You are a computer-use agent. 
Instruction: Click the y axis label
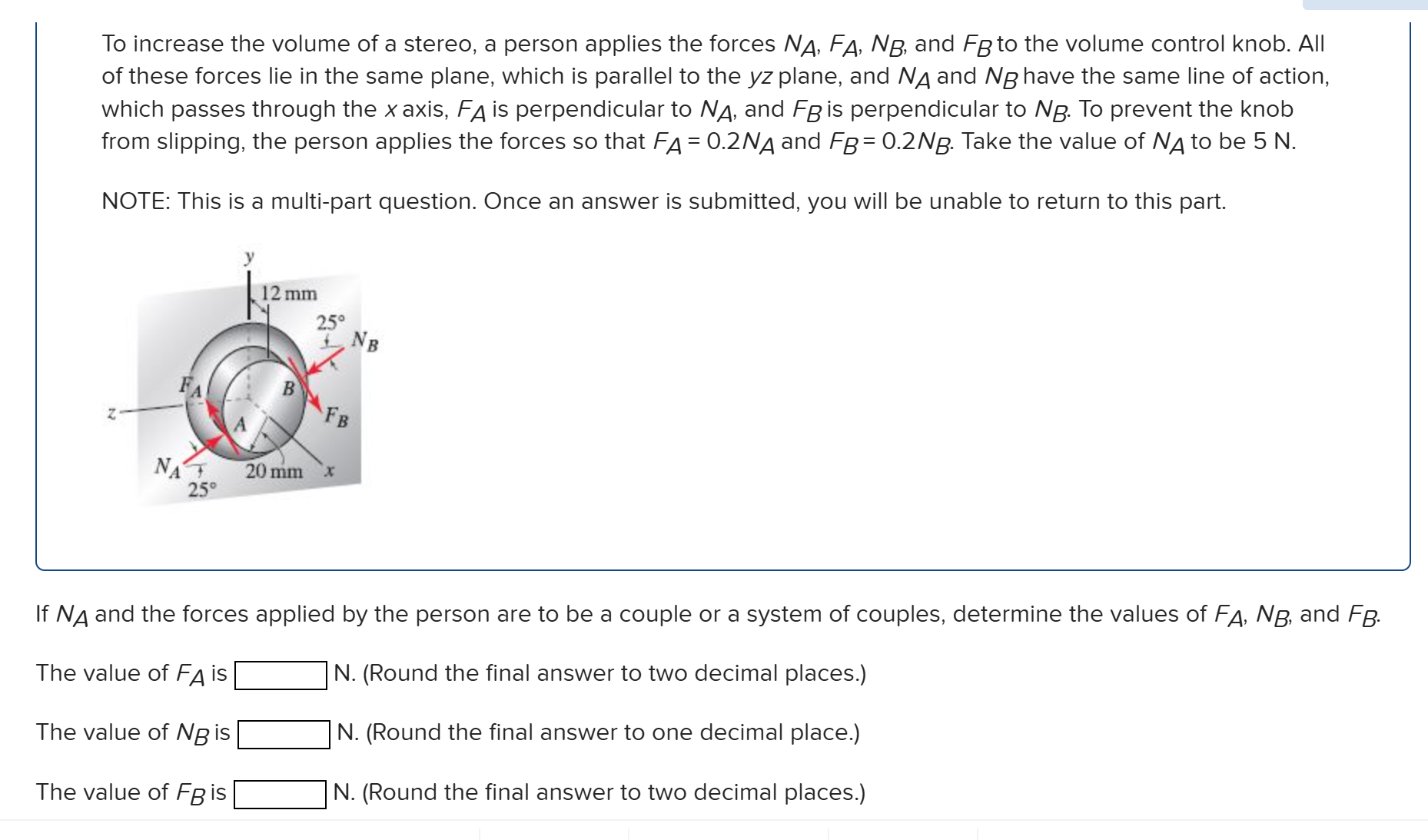pyautogui.click(x=248, y=257)
